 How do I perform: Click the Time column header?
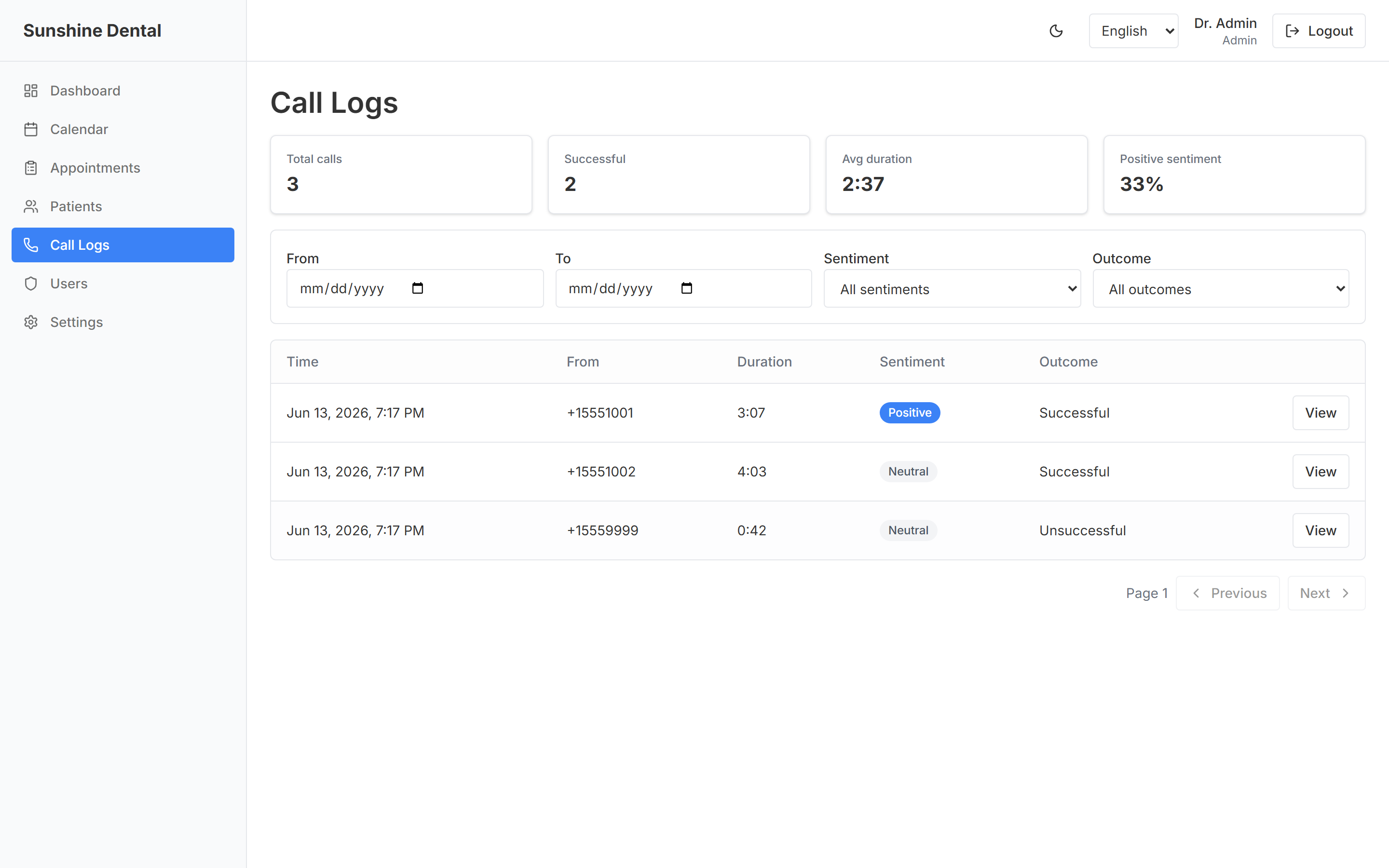click(302, 362)
